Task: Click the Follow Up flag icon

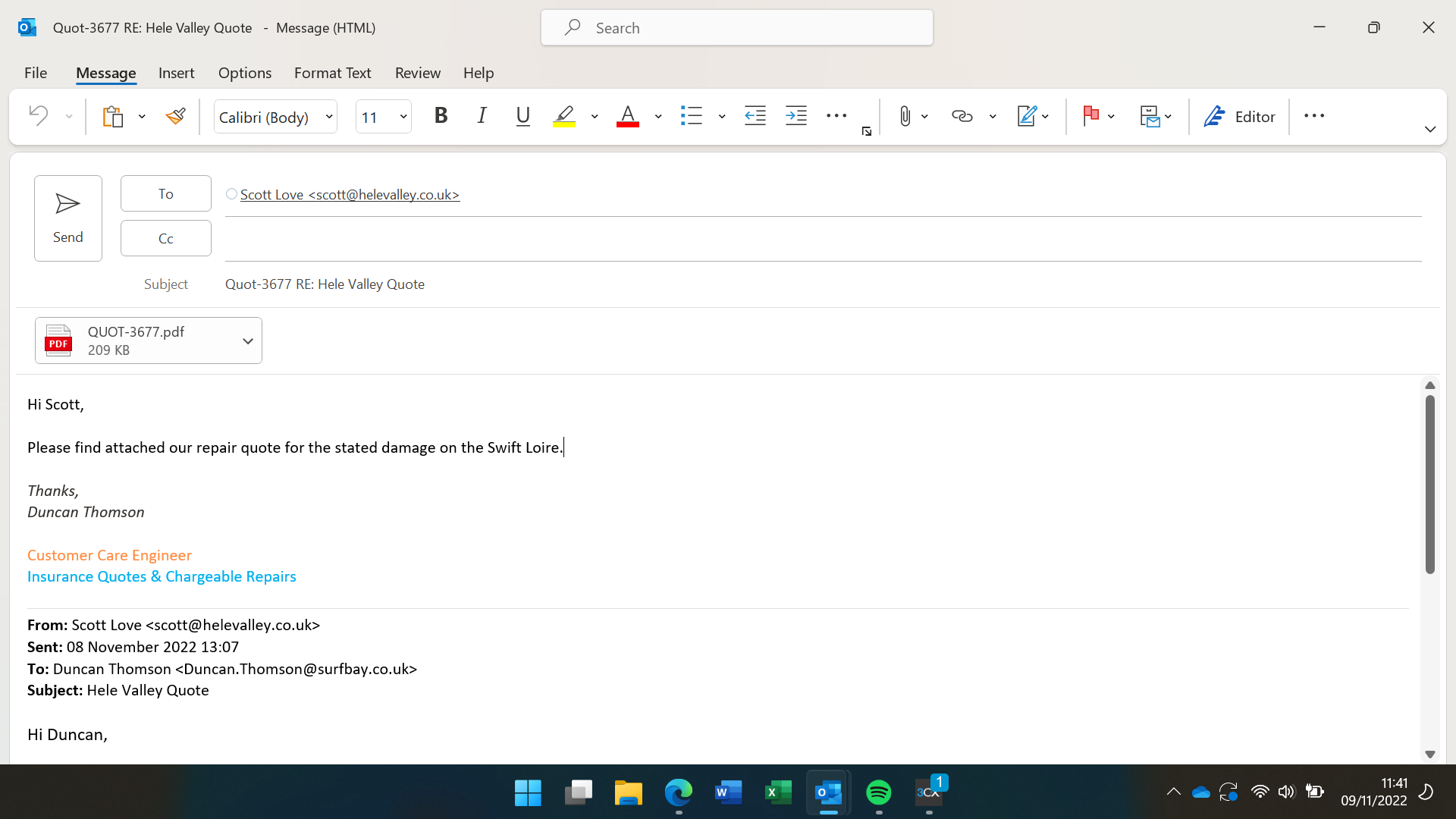Action: pos(1090,116)
